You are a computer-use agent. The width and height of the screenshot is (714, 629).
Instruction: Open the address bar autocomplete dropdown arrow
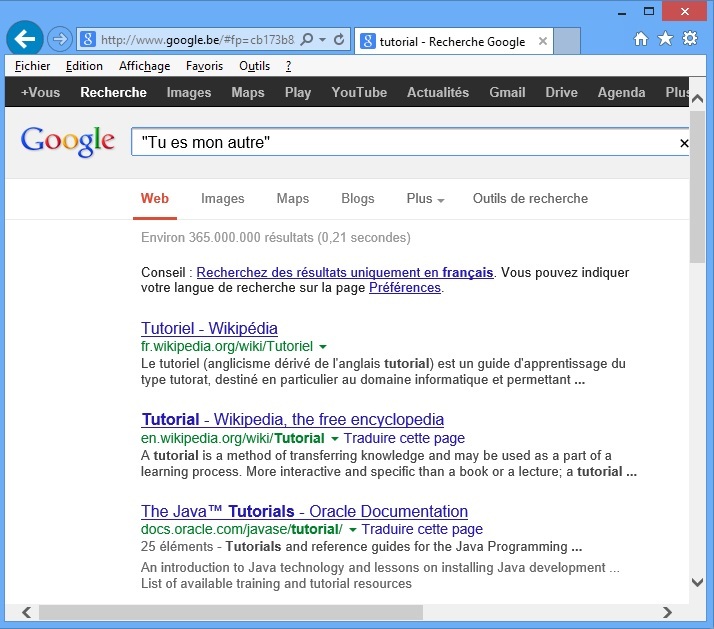coord(322,40)
